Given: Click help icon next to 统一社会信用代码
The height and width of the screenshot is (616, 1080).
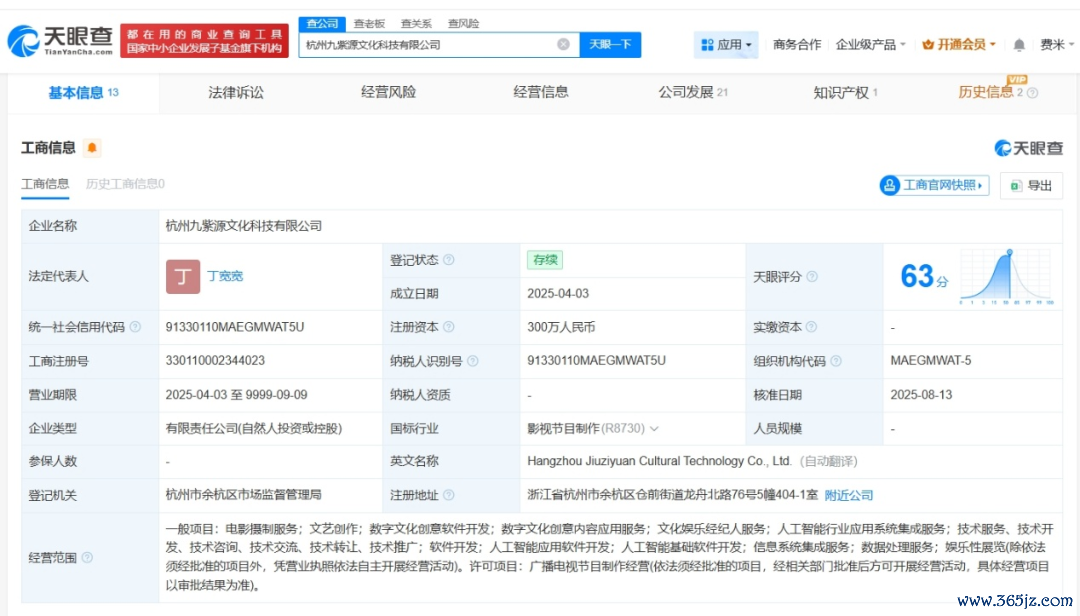Looking at the screenshot, I should click(x=135, y=327).
